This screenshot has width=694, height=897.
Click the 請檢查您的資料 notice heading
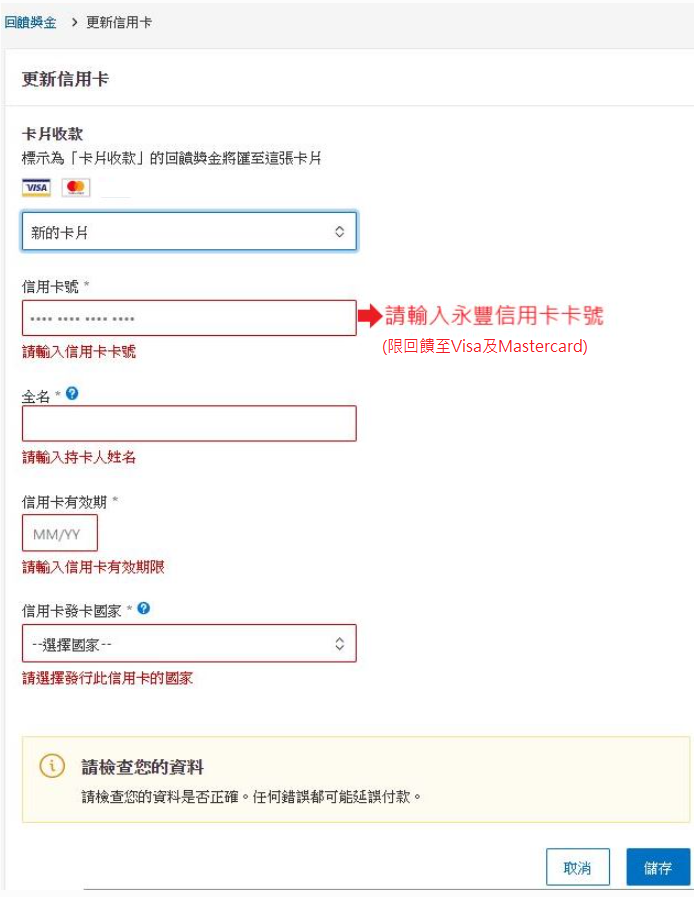143,767
